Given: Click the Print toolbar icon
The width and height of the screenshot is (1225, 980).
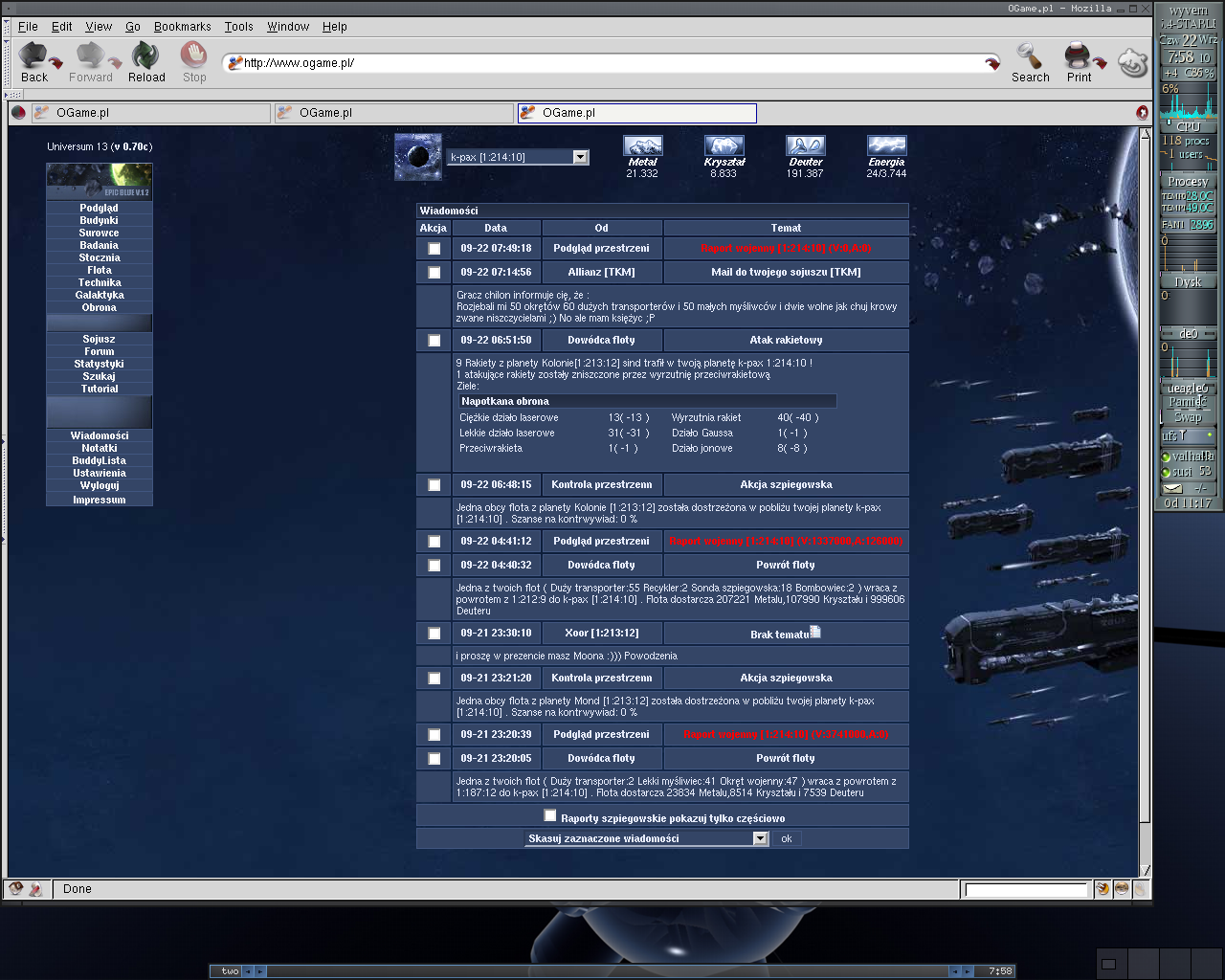Looking at the screenshot, I should (x=1078, y=56).
